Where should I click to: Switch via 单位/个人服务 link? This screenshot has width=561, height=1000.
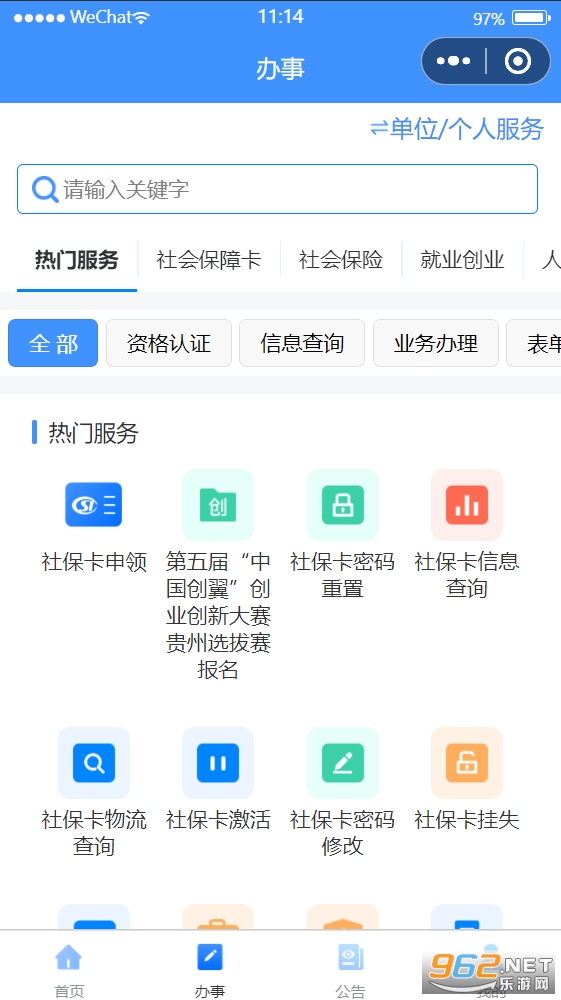click(x=457, y=129)
